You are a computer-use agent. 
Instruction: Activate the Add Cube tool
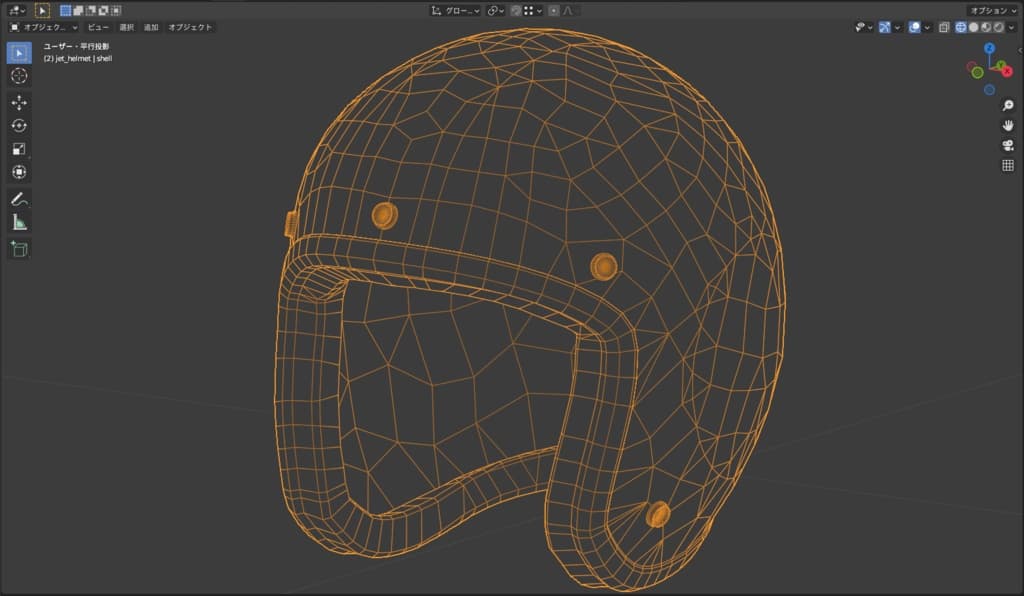(x=19, y=249)
